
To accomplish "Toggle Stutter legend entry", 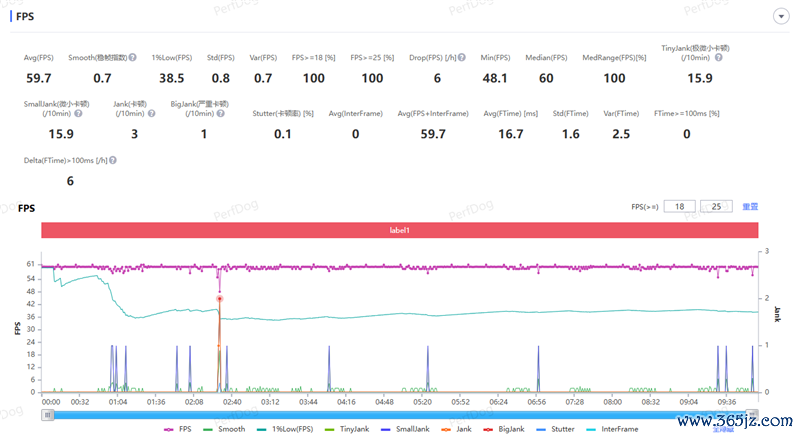I will point(555,429).
